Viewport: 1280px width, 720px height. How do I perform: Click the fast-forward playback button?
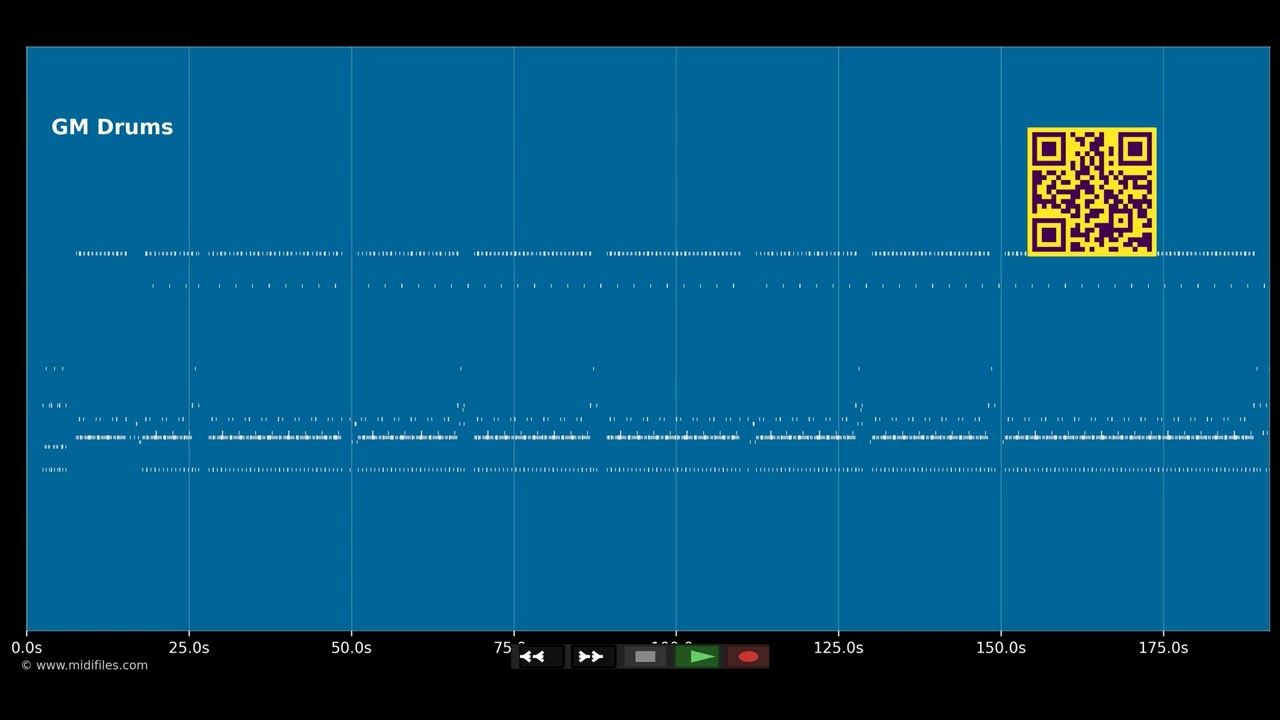(x=591, y=657)
